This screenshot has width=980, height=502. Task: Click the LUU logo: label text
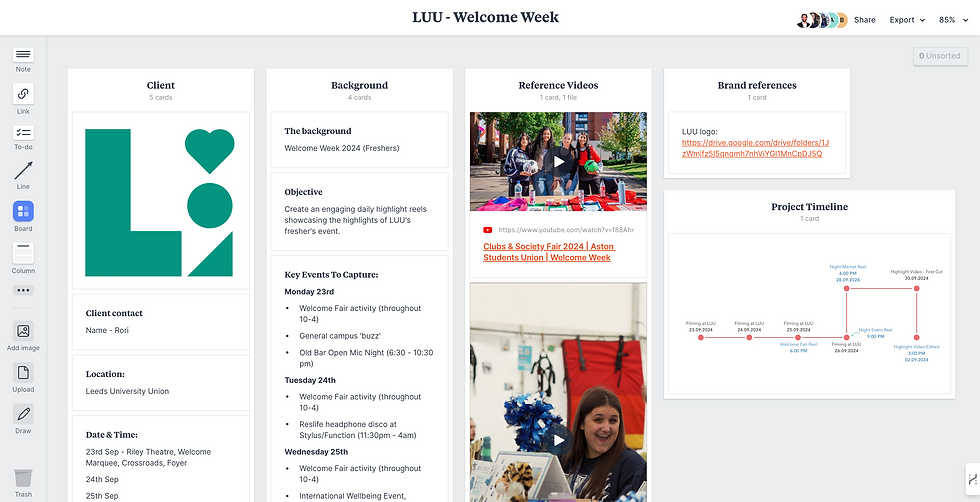tap(700, 132)
